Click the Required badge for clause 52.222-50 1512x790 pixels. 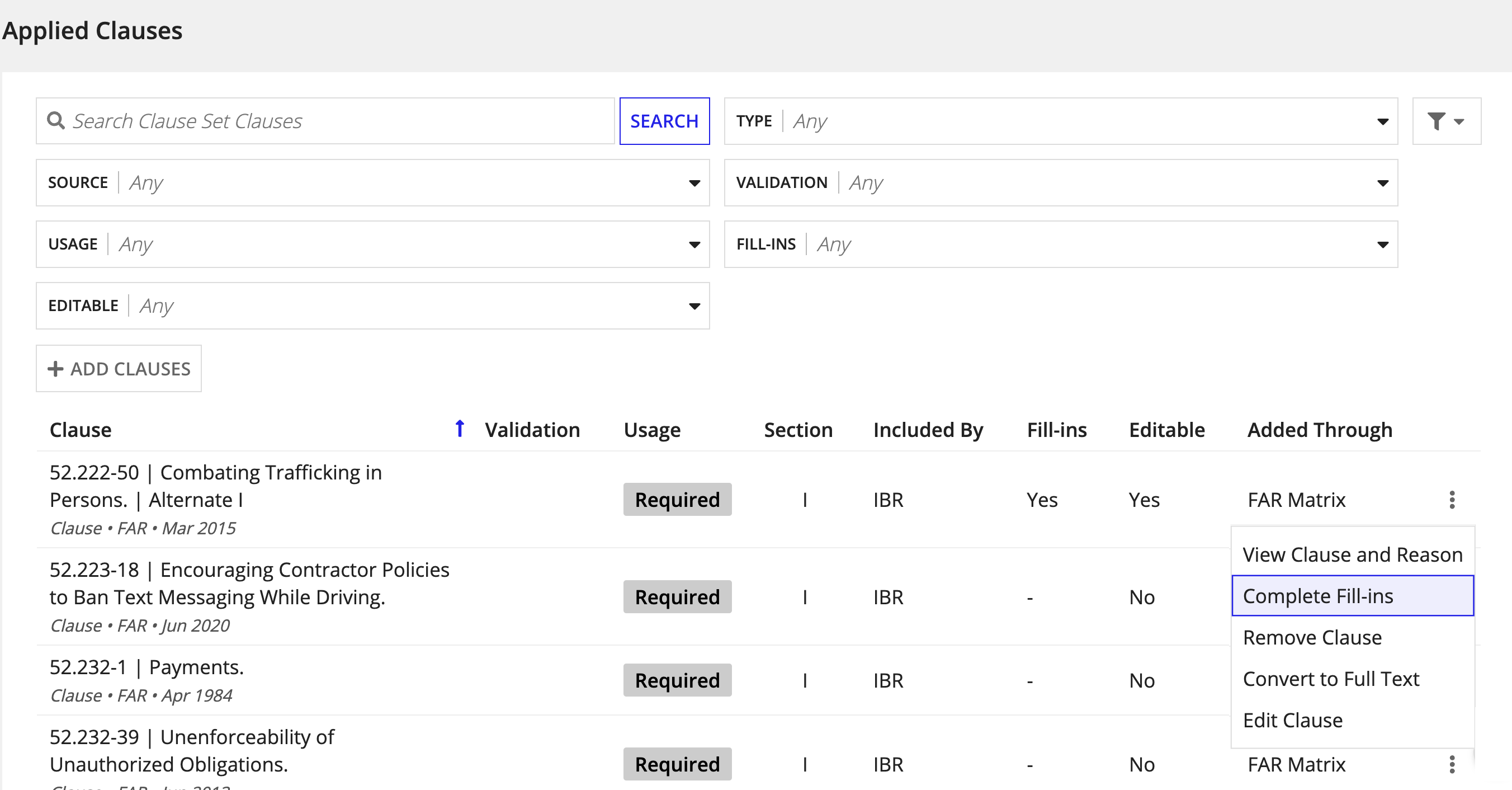click(x=677, y=500)
